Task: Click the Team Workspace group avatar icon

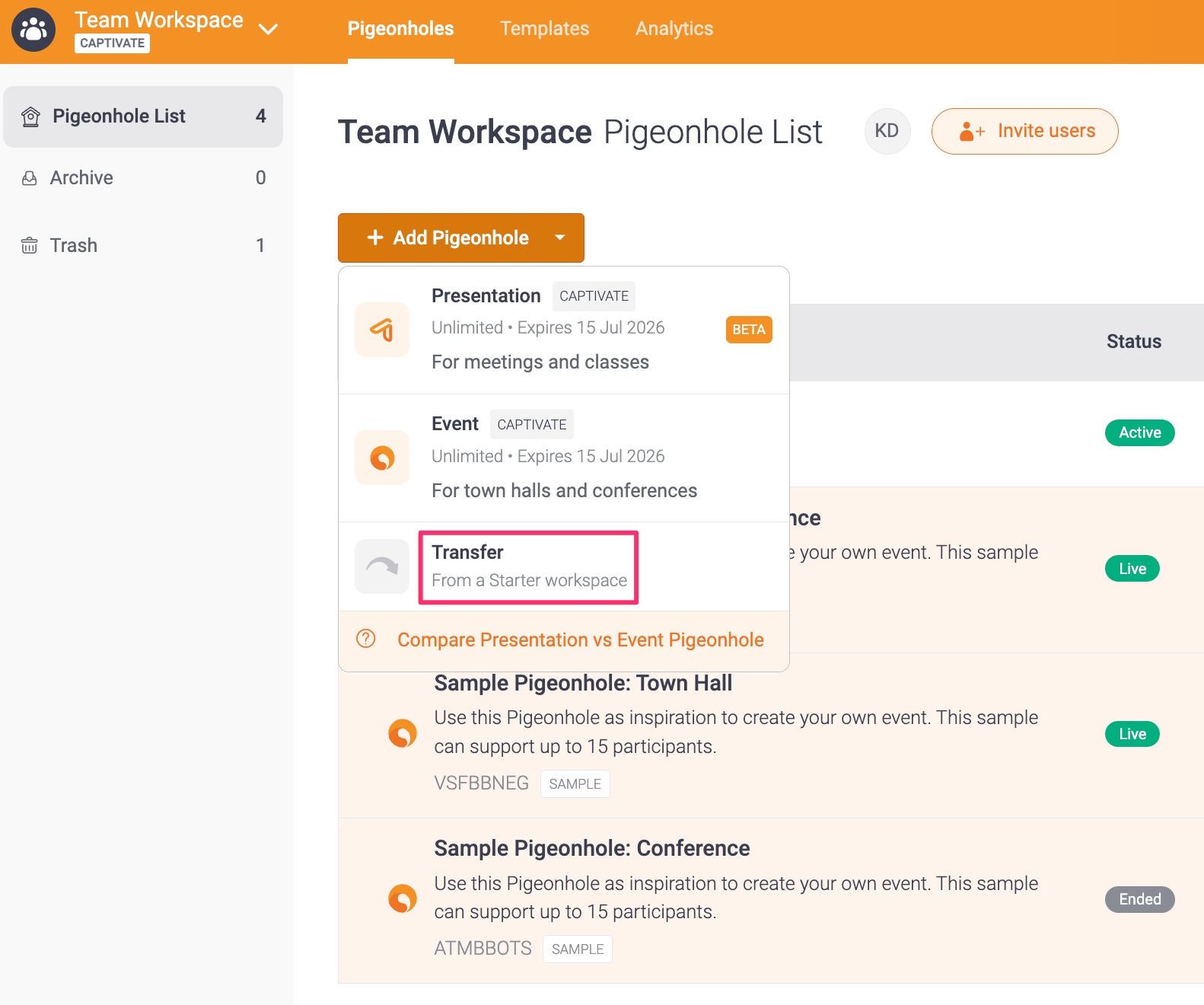Action: (33, 30)
